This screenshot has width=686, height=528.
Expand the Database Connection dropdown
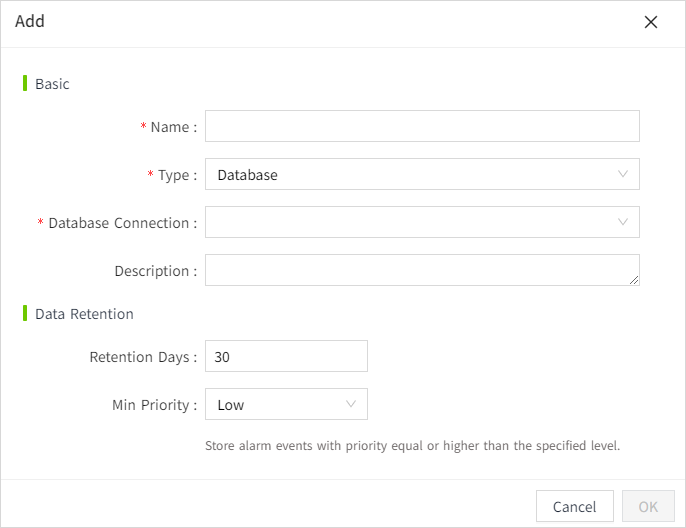click(x=421, y=222)
